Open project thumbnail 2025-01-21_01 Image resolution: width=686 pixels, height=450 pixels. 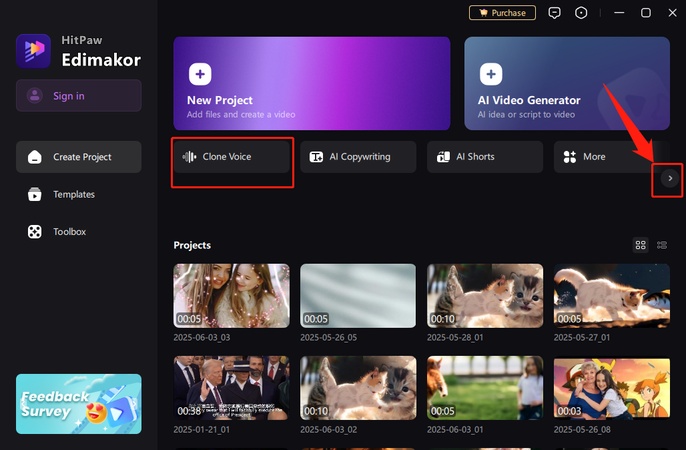(x=231, y=387)
